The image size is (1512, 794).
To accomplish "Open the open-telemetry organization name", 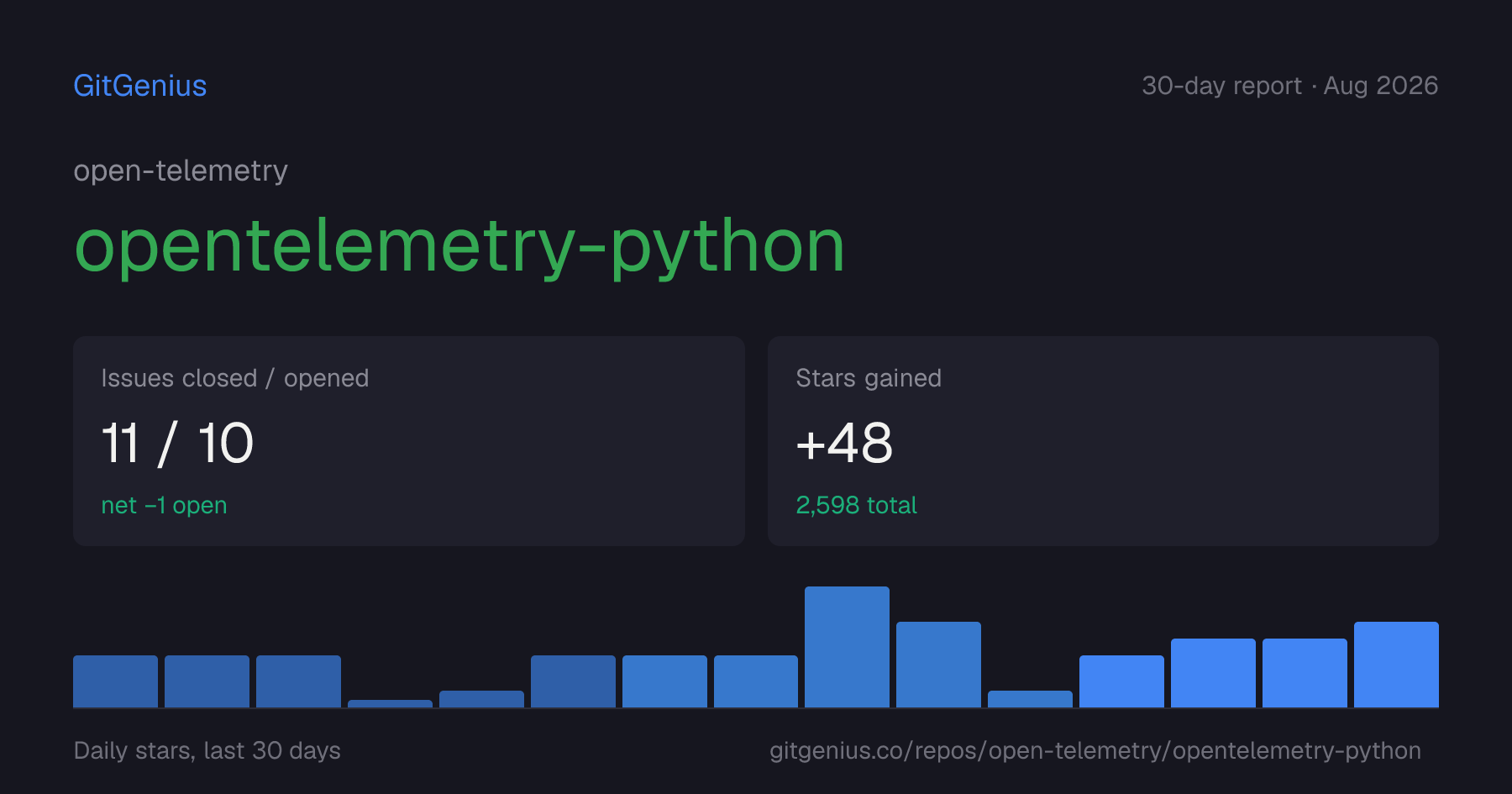I will coord(181,171).
